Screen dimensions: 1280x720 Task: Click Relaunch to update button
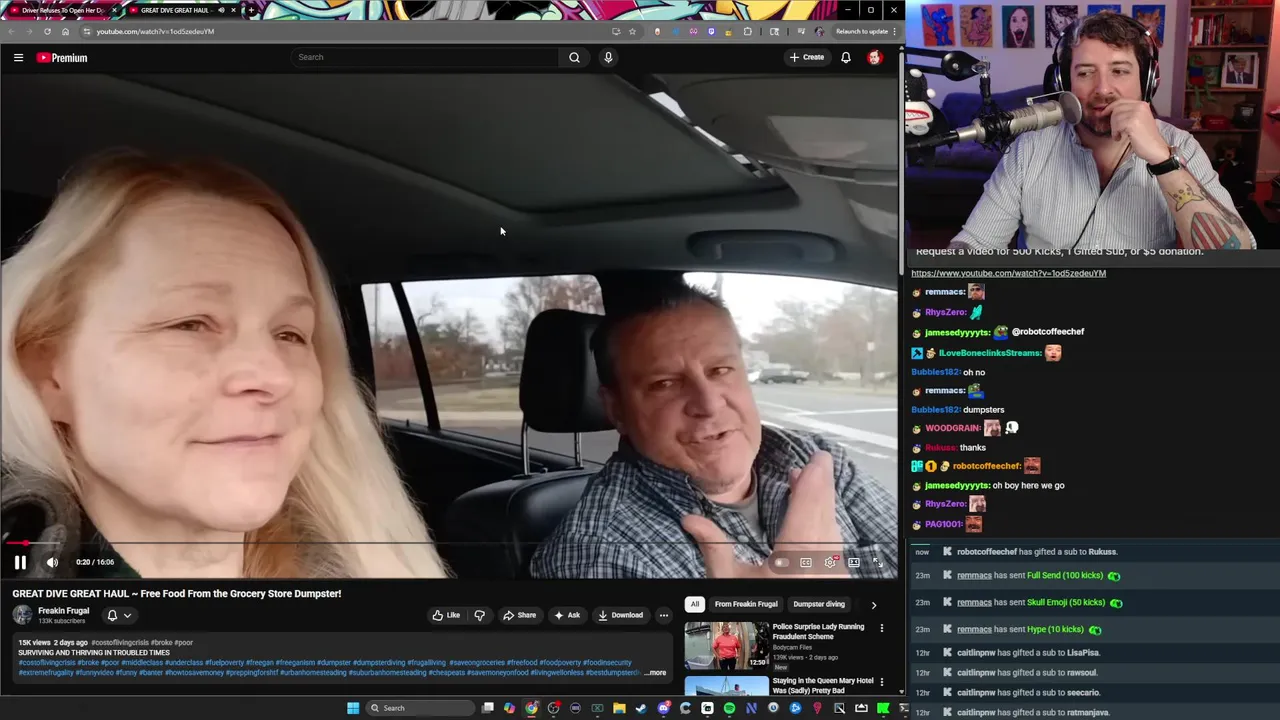pos(863,31)
